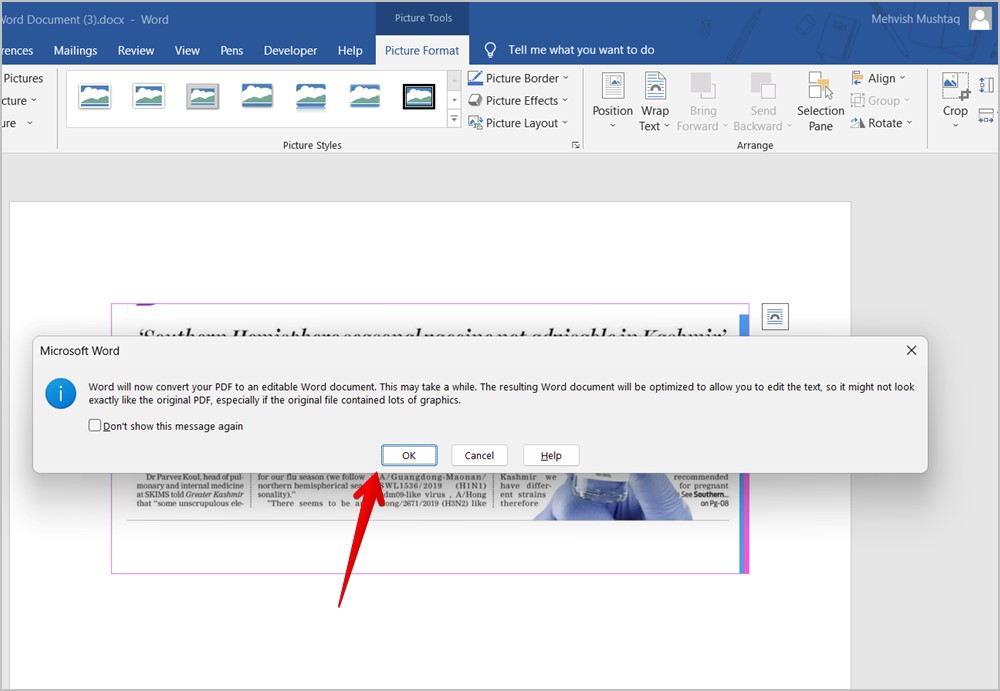The height and width of the screenshot is (691, 1000).
Task: Open the Help ribbon tab
Action: 350,50
